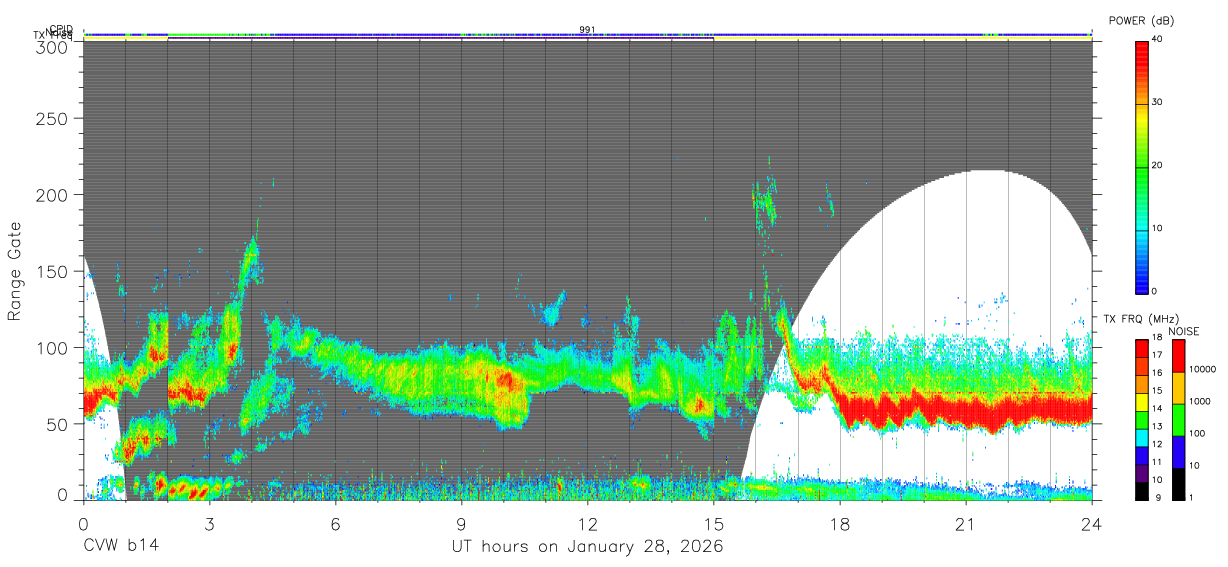Click the '15' UT hour tick label
The image size is (1228, 567).
[713, 524]
